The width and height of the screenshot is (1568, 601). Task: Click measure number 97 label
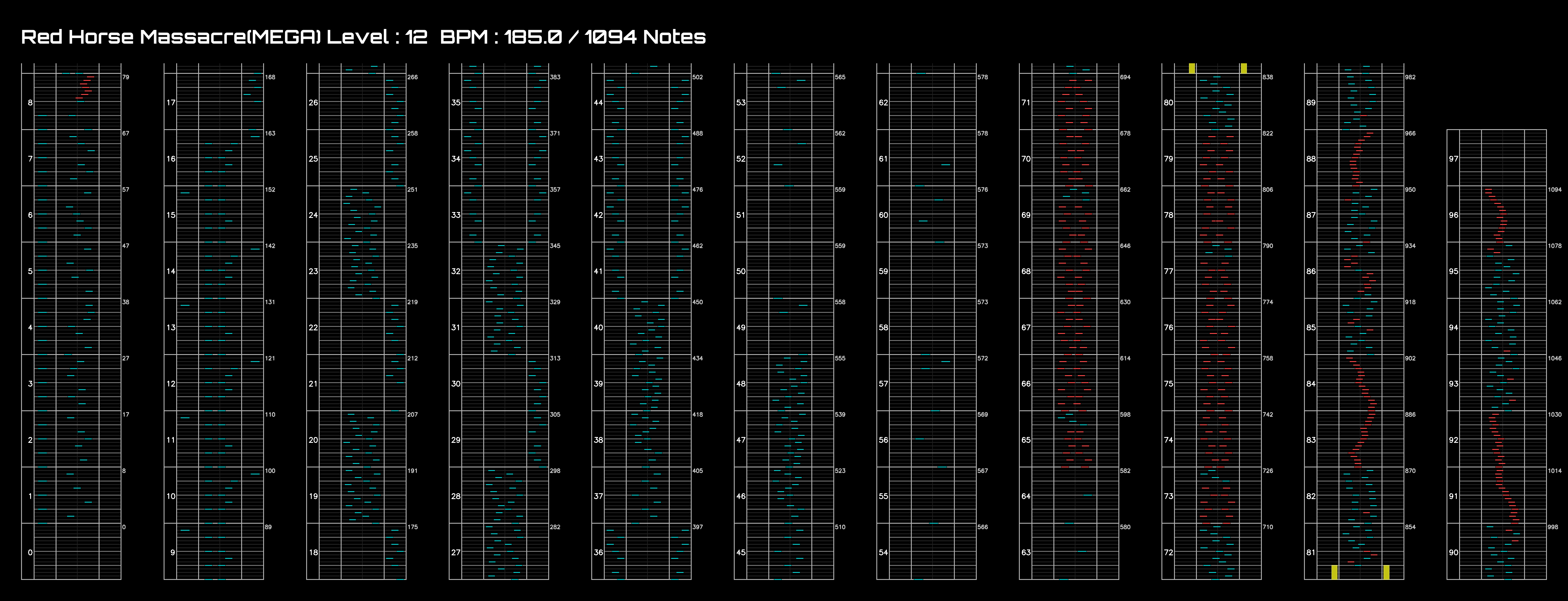(1454, 159)
